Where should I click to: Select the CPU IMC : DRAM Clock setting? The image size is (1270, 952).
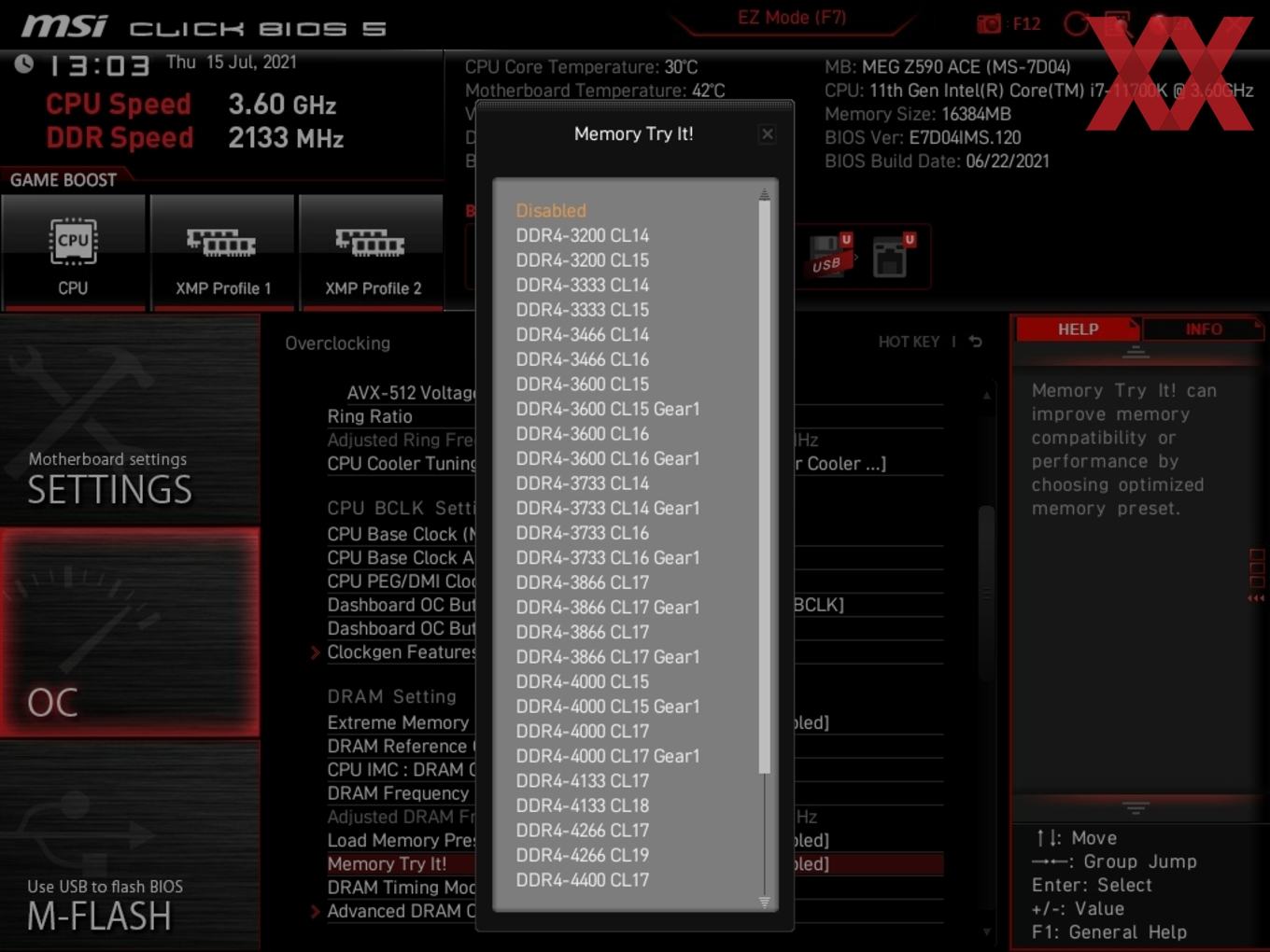pyautogui.click(x=402, y=770)
